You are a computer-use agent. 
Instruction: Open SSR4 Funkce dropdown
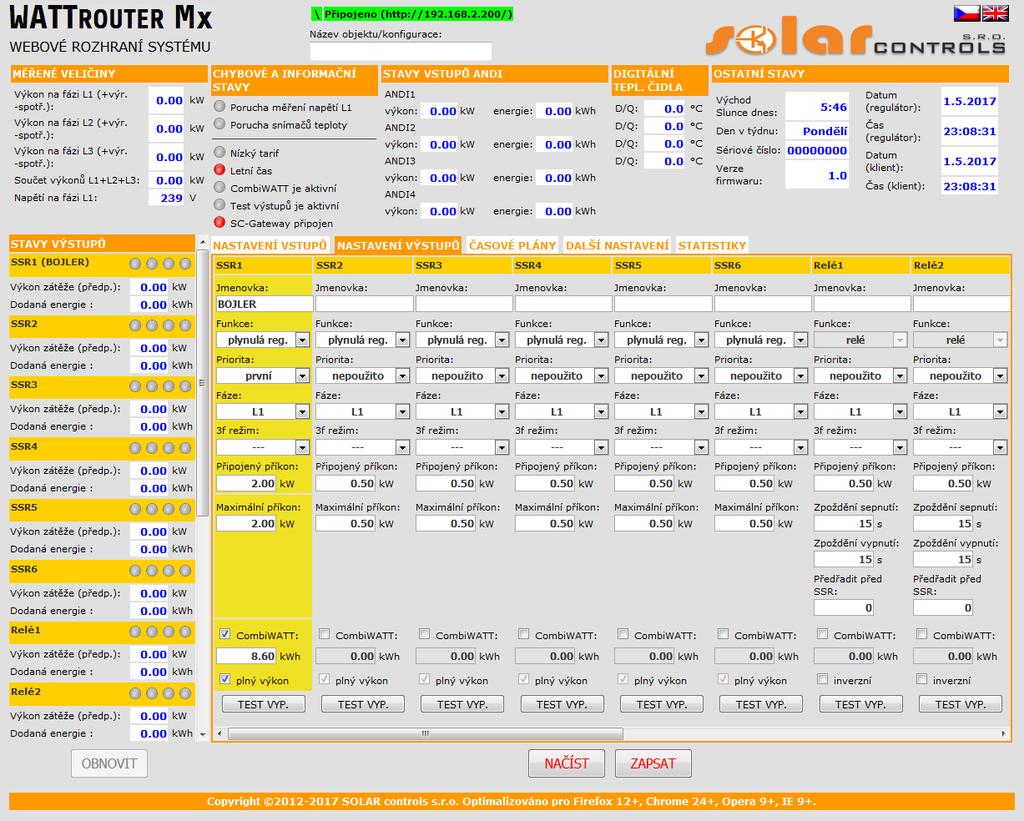[x=562, y=340]
